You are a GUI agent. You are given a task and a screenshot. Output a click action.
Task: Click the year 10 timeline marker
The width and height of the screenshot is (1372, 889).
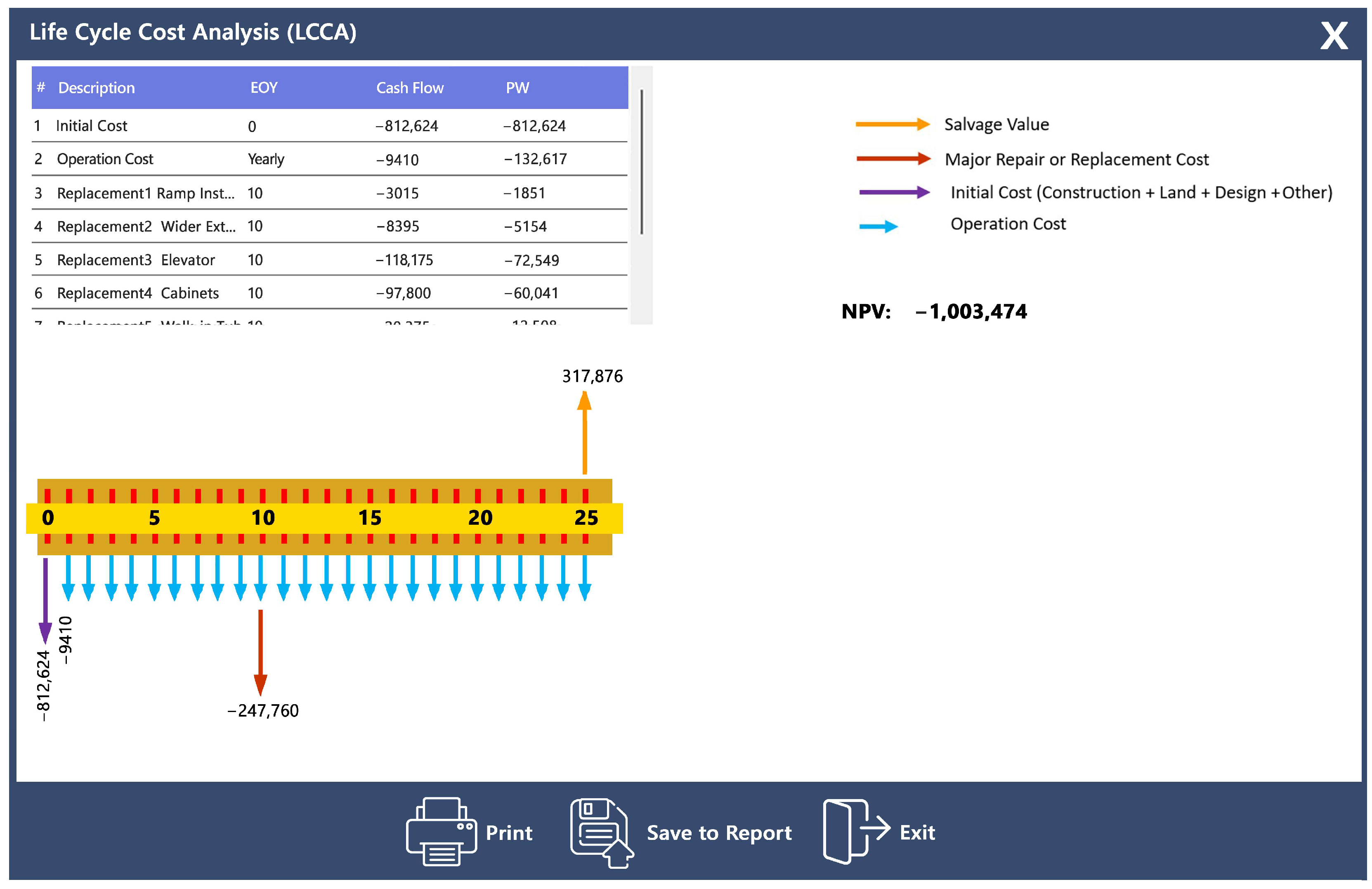click(263, 517)
